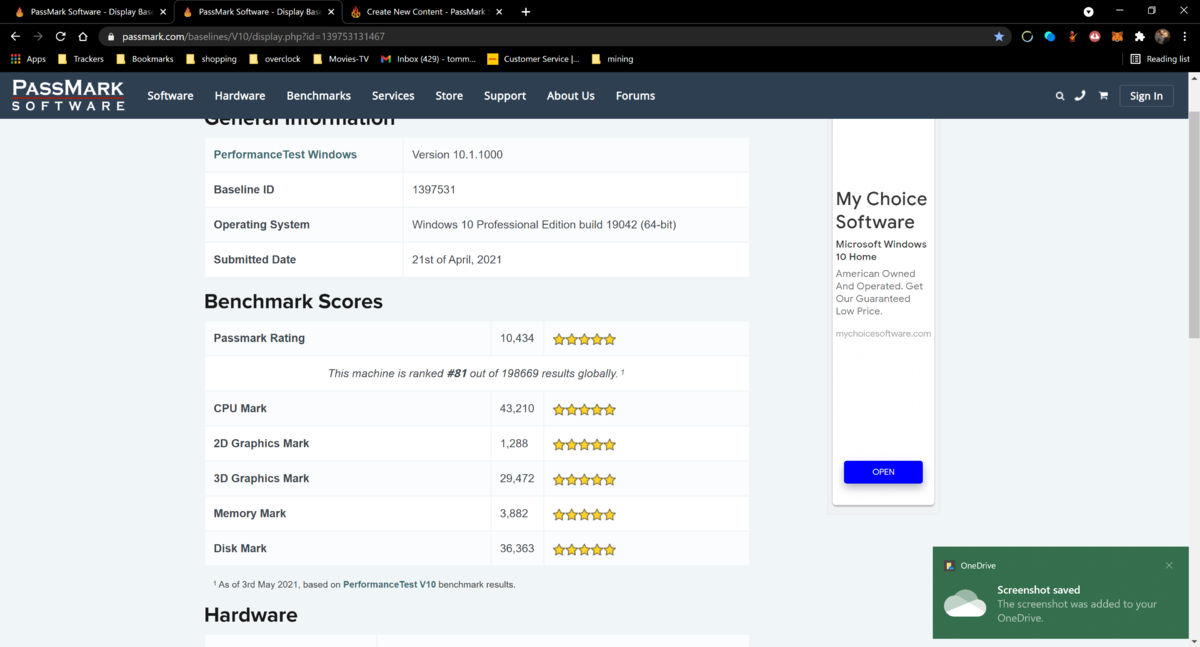The height and width of the screenshot is (647, 1200).
Task: Open the Software menu
Action: (x=170, y=96)
